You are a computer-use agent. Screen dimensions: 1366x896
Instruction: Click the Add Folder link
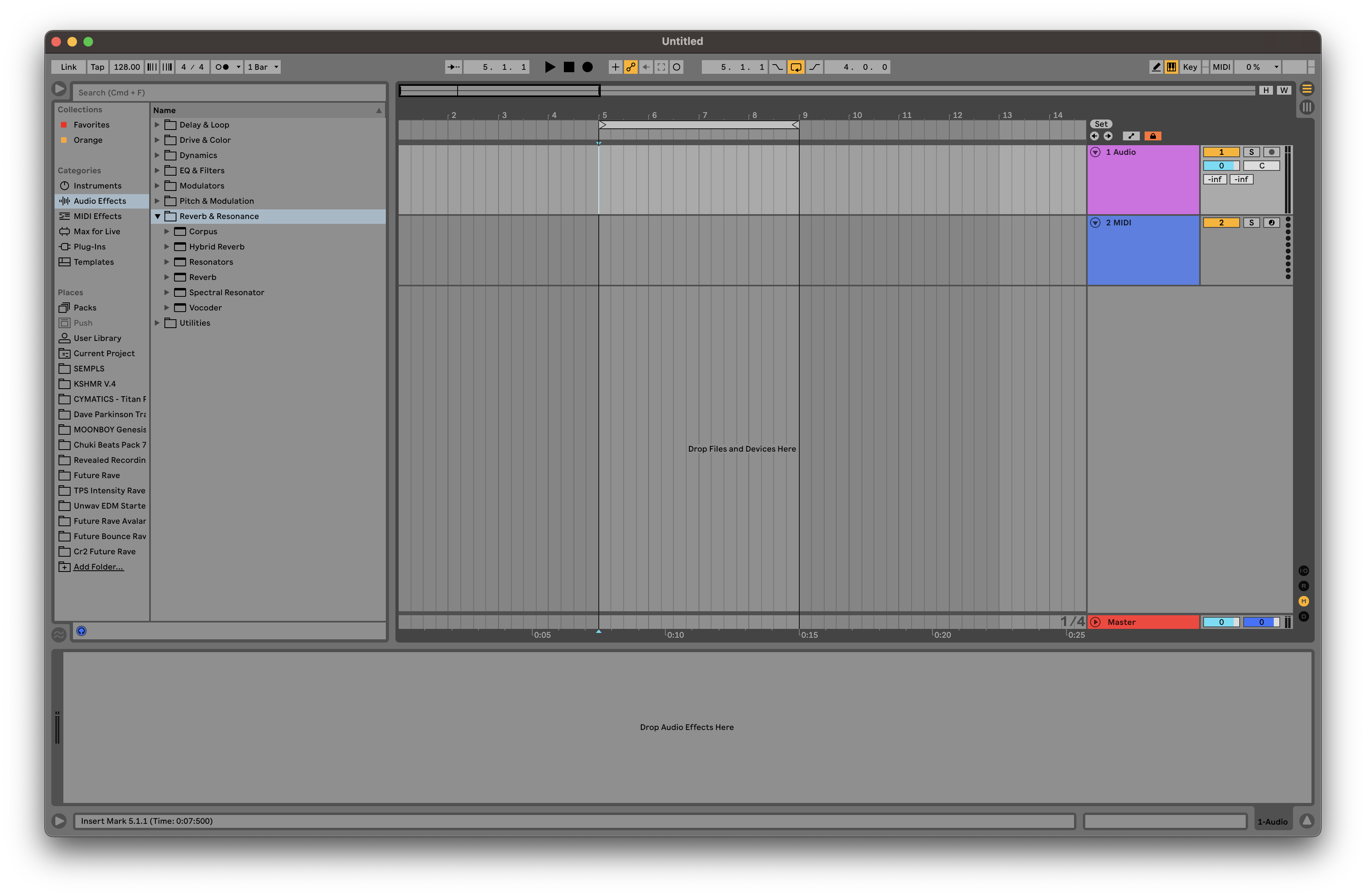98,567
